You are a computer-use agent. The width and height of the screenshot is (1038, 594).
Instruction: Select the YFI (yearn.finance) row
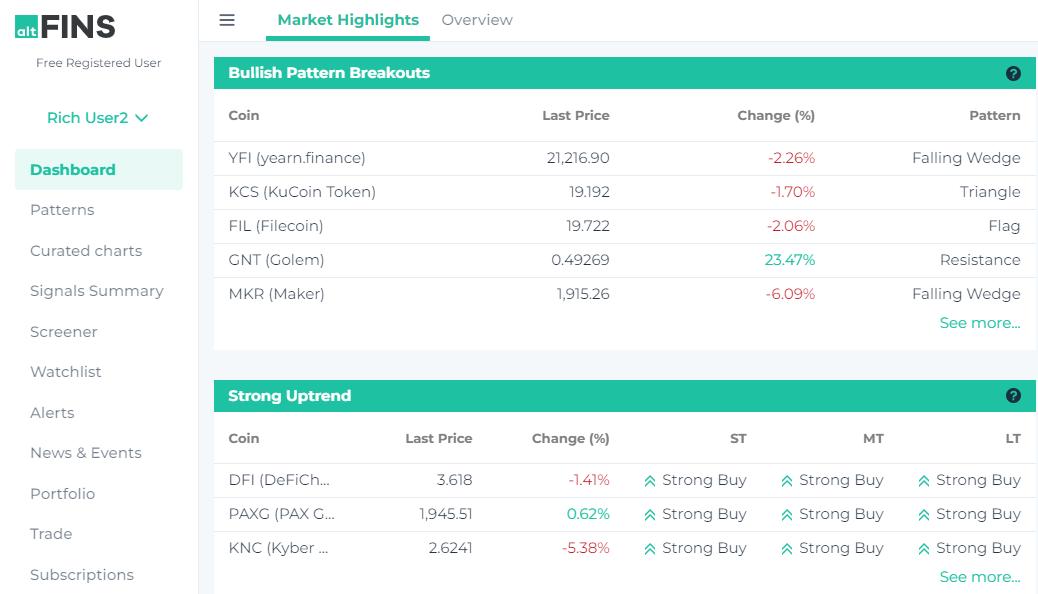pos(624,158)
